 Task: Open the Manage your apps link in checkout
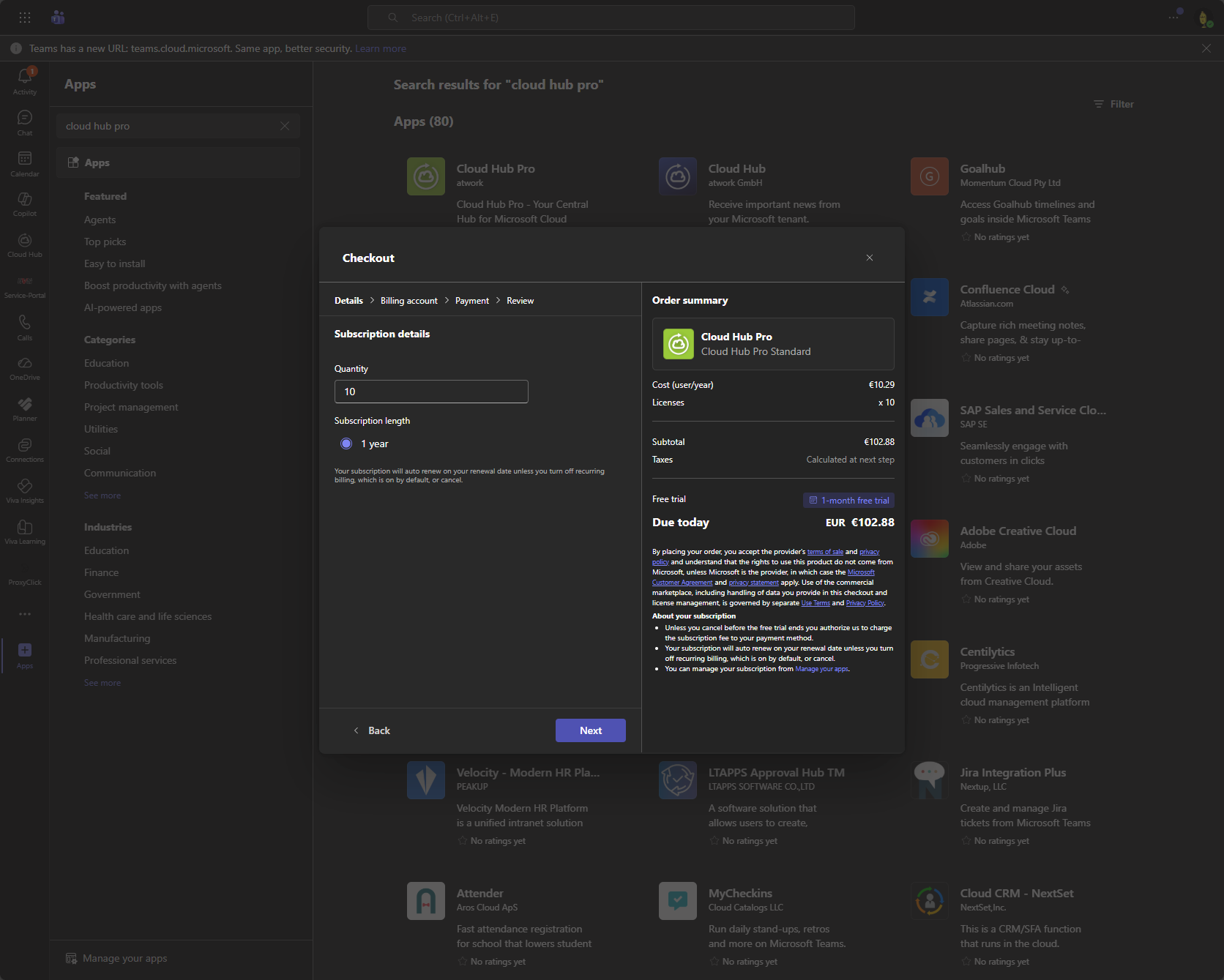click(822, 669)
